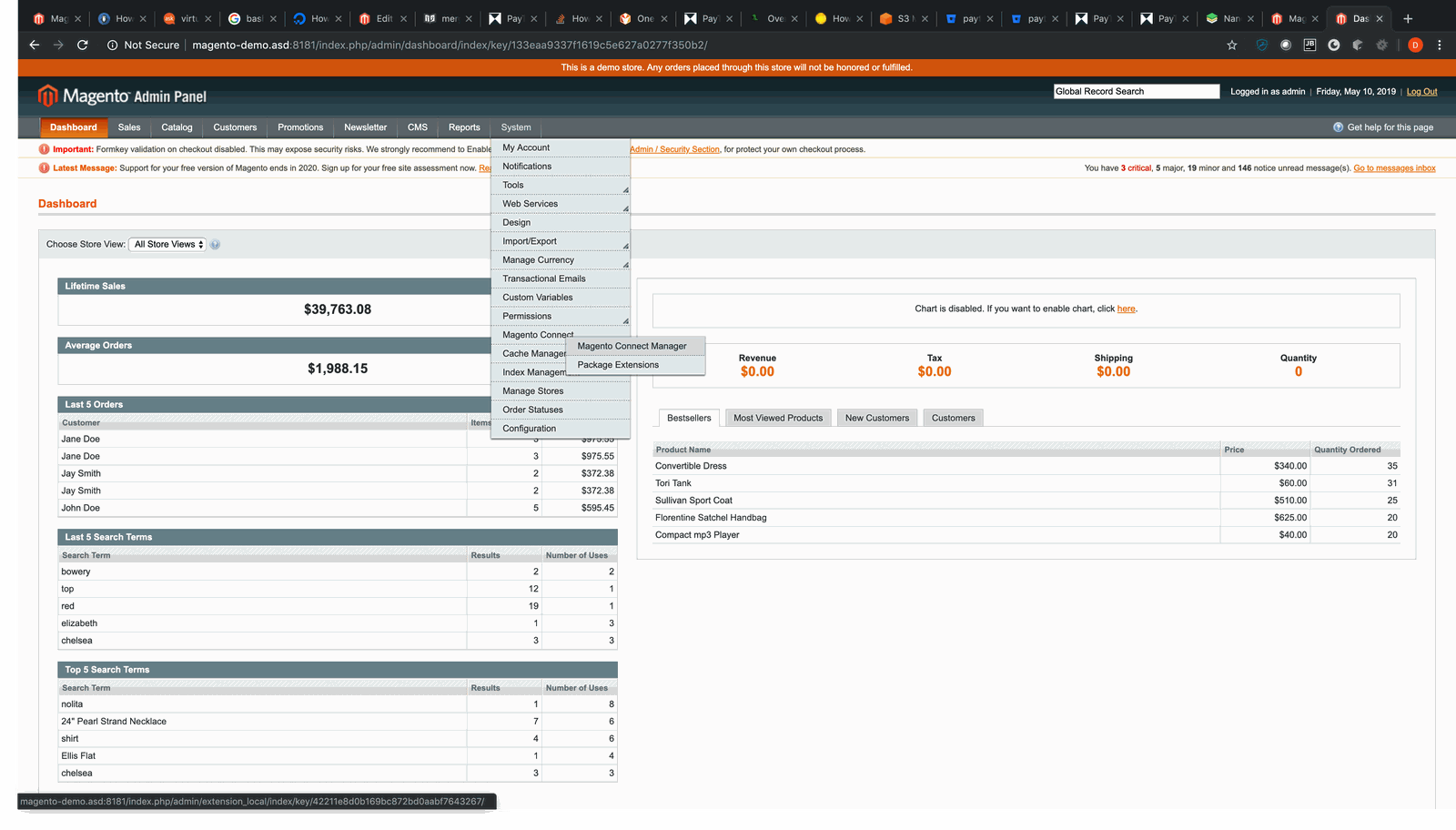Click the Magento Admin Panel logo

(122, 96)
